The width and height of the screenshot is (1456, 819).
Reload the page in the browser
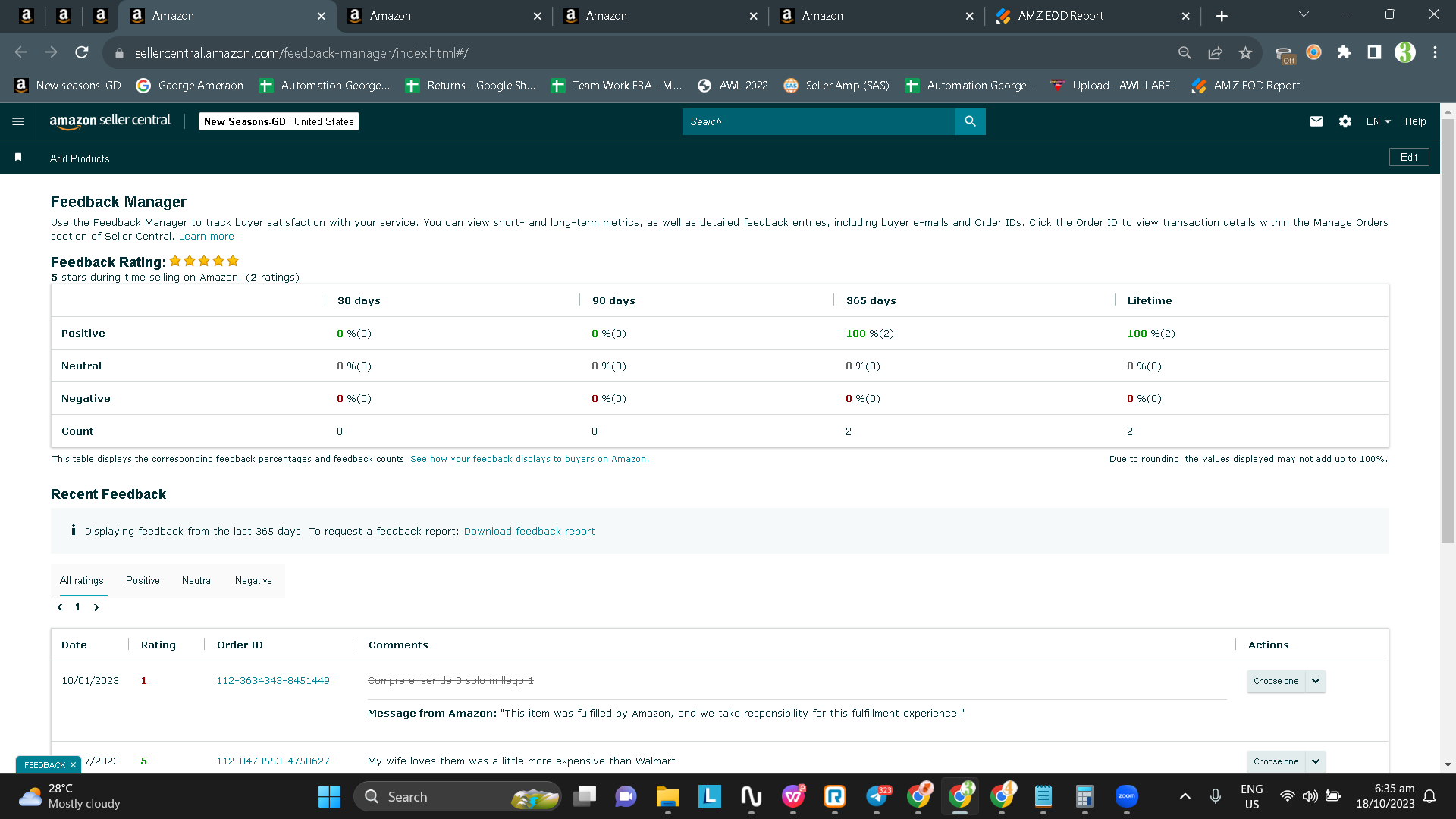[82, 52]
